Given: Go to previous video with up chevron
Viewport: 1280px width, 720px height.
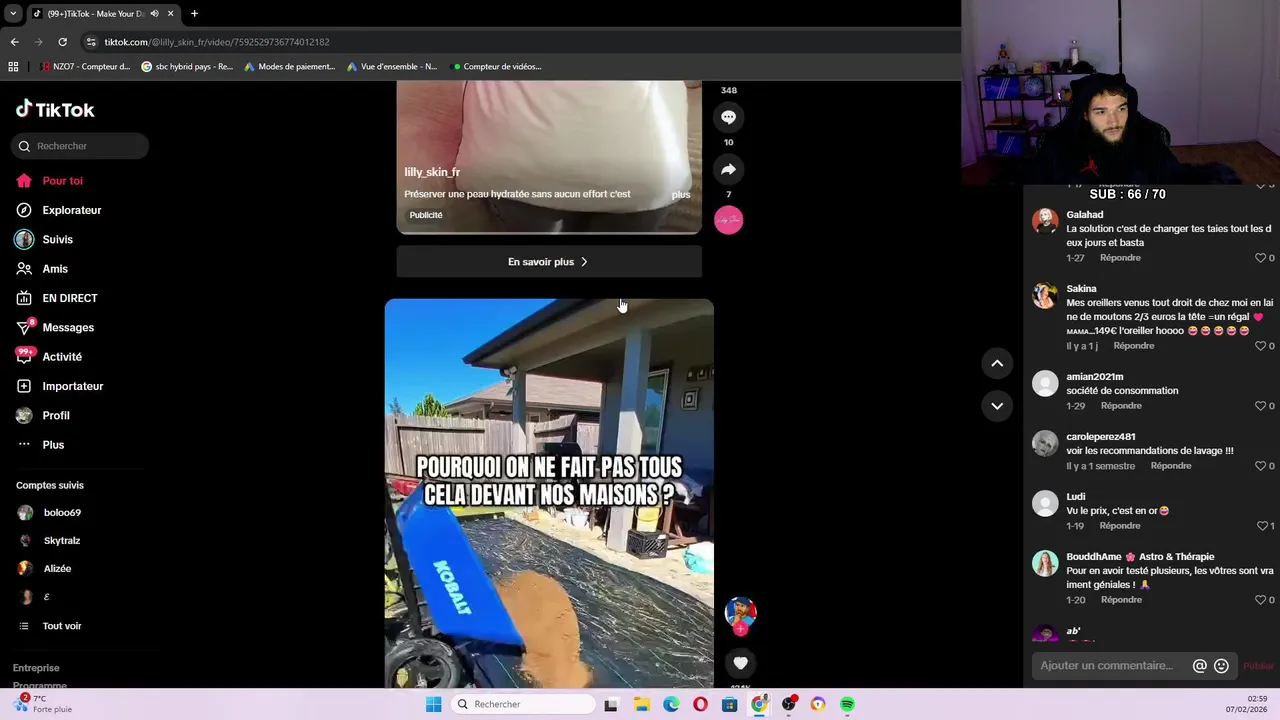Looking at the screenshot, I should pos(997,363).
